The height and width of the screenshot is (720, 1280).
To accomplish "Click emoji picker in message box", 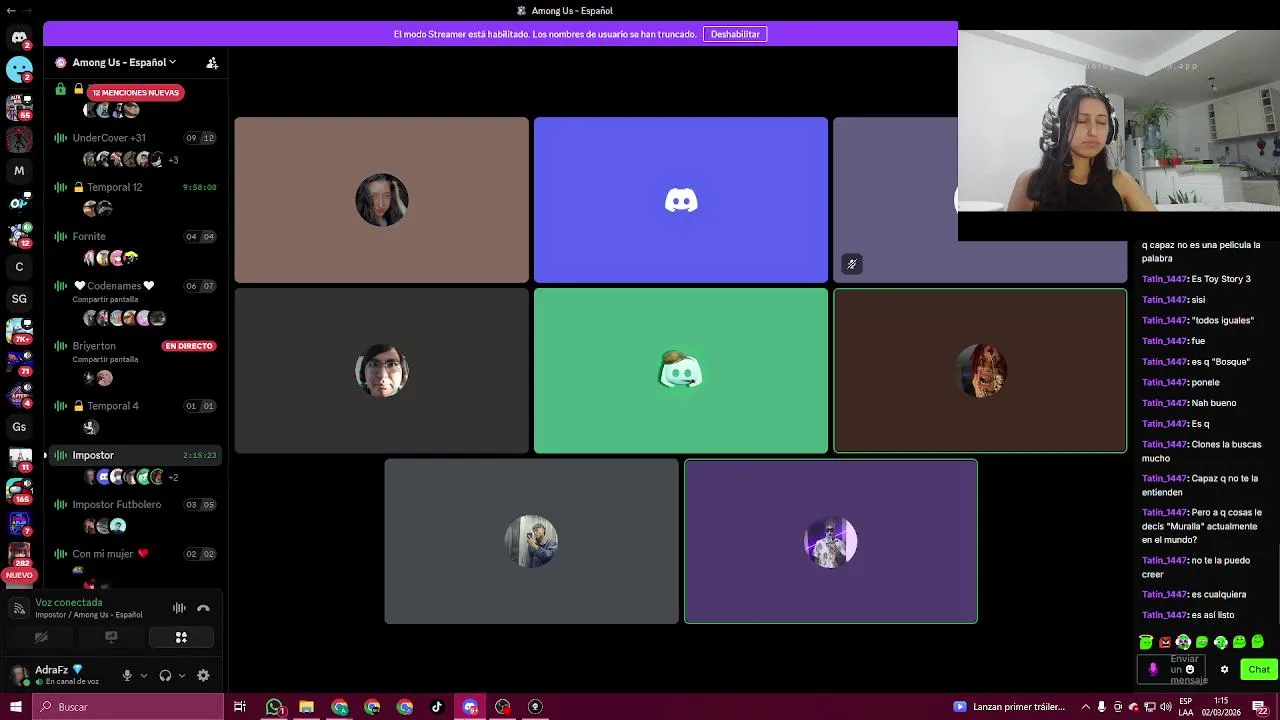I will 1189,669.
